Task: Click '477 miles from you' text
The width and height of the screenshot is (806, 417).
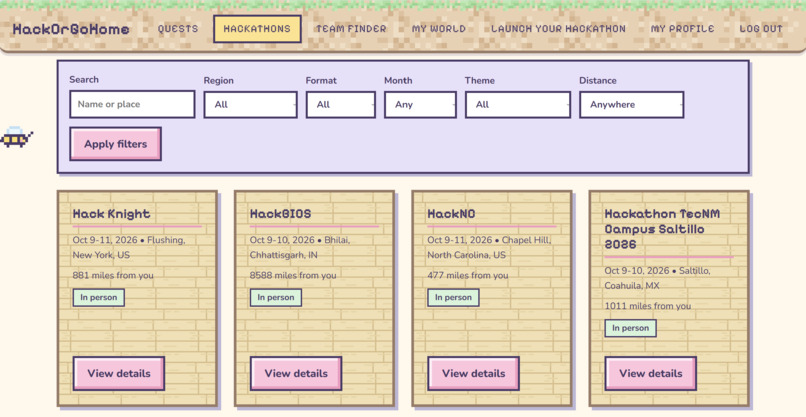Action: 468,275
